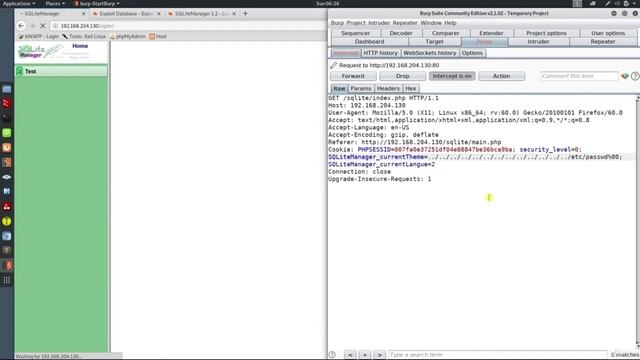Click the eye icon in the dock
The width and height of the screenshot is (640, 360).
pyautogui.click(x=7, y=177)
